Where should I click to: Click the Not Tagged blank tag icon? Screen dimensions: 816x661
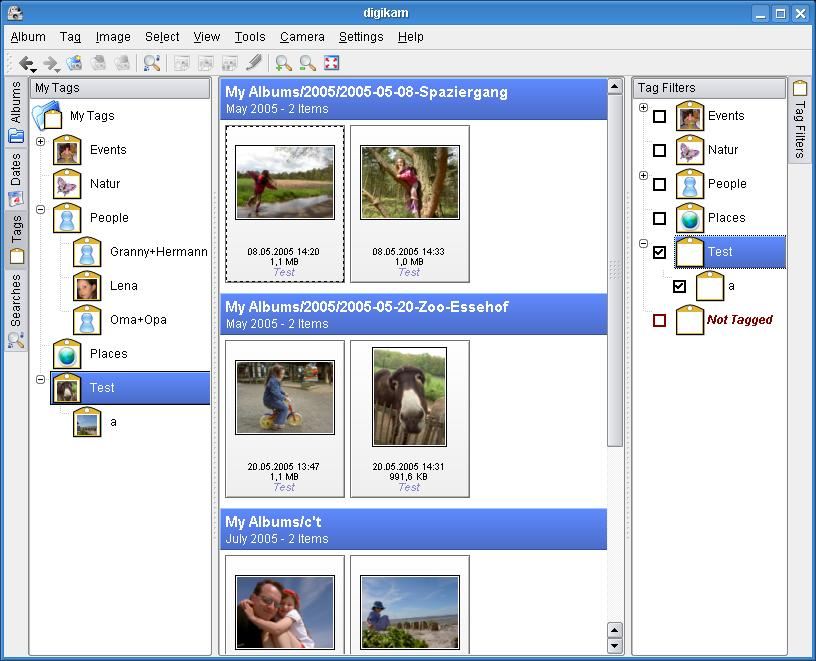point(690,320)
